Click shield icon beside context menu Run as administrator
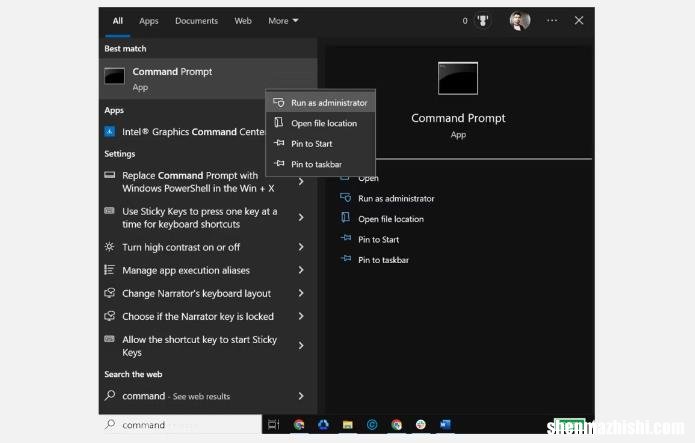This screenshot has height=443, width=695. 279,102
